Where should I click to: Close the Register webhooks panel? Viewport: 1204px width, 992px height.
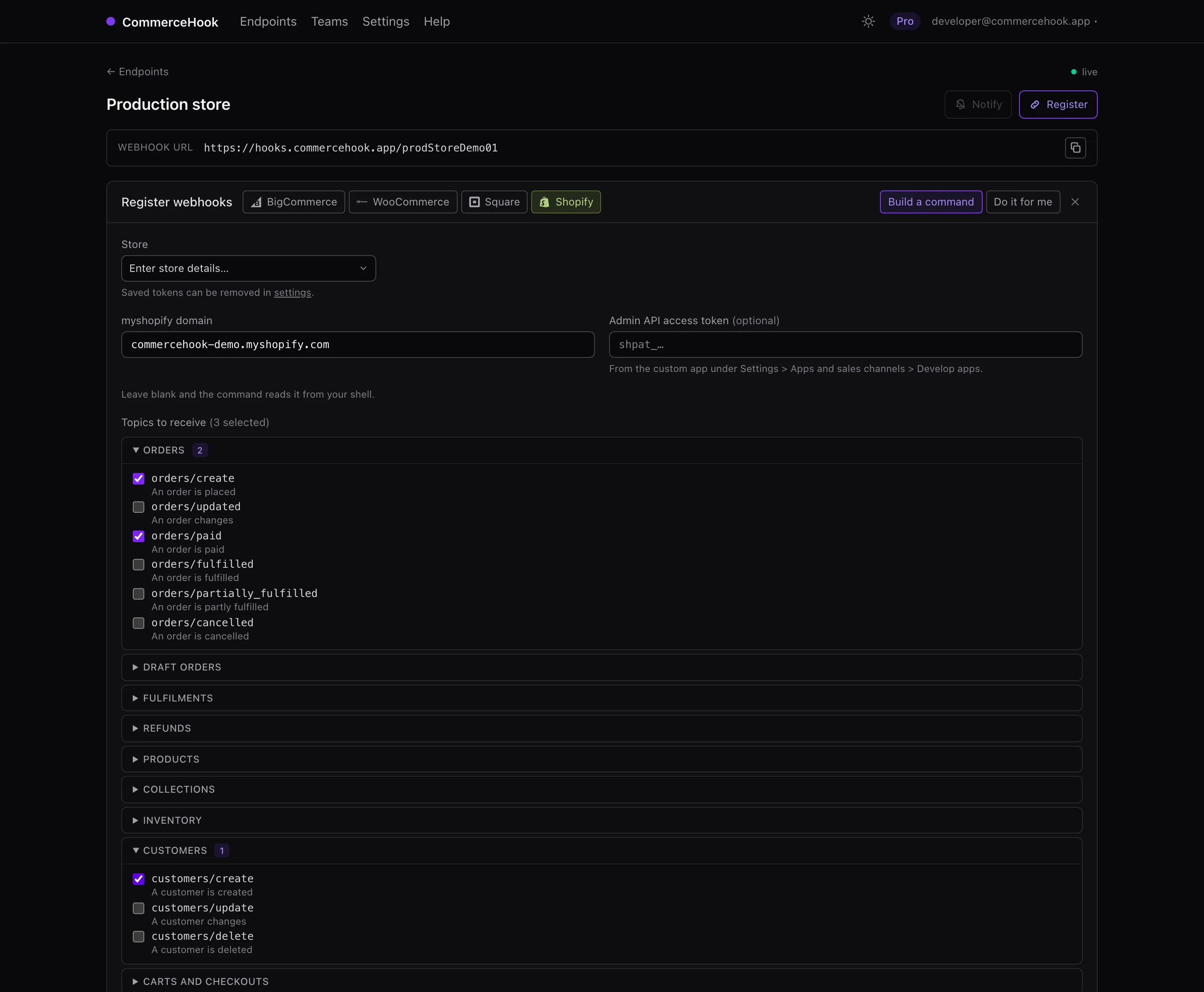(x=1075, y=201)
